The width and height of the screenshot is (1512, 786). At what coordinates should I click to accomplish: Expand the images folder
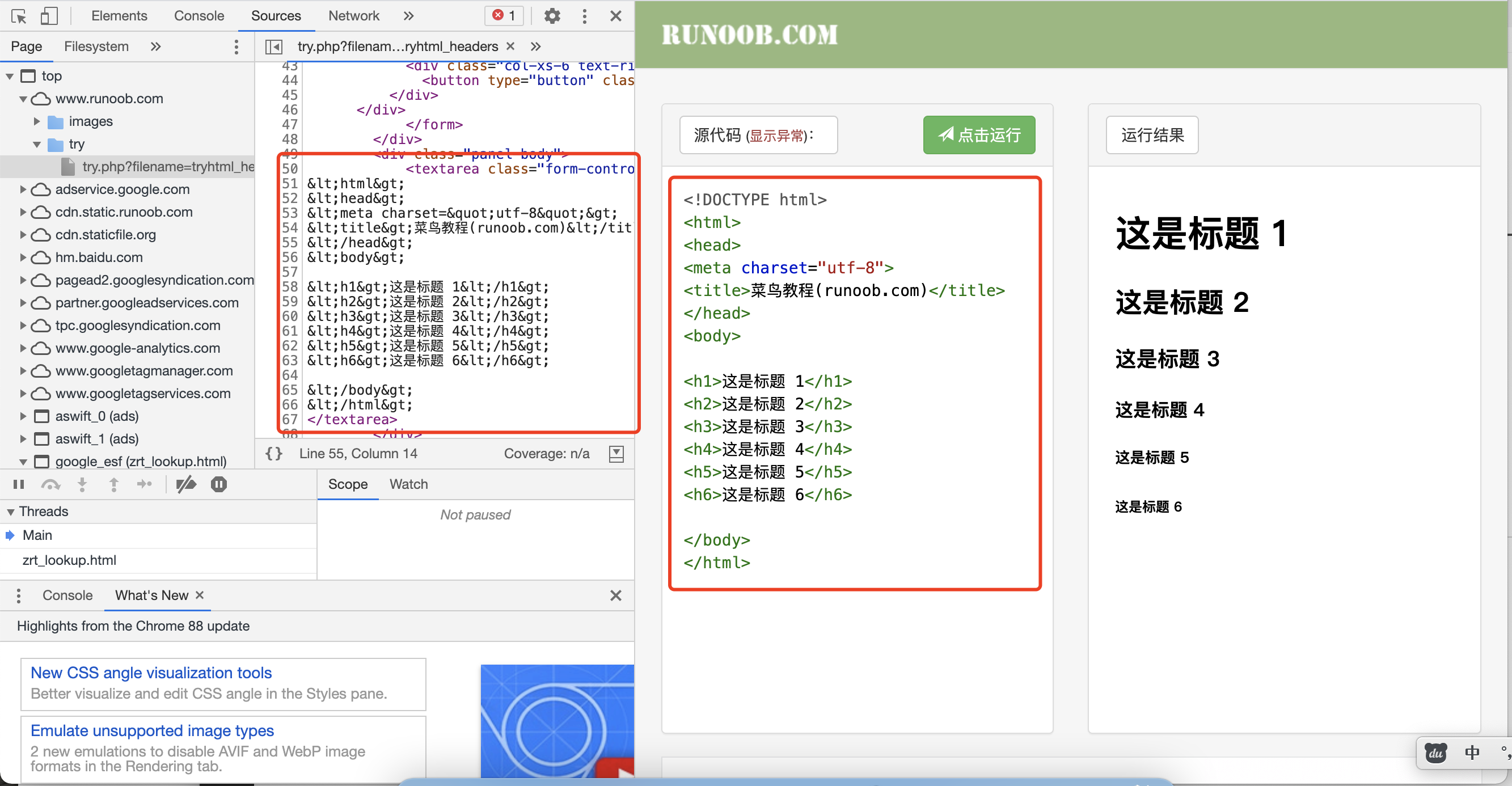point(36,121)
